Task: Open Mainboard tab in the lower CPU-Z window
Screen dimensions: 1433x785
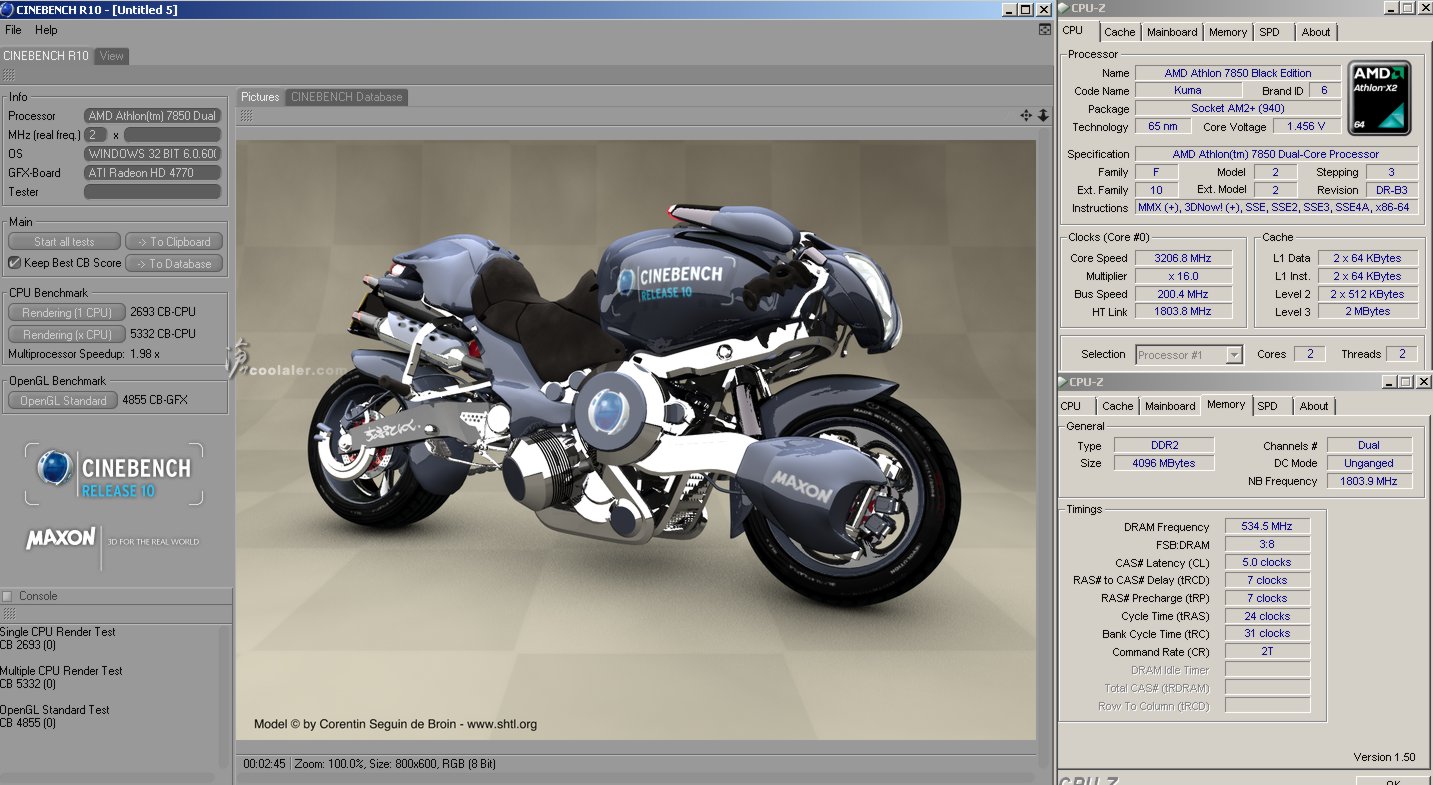Action: 1170,406
